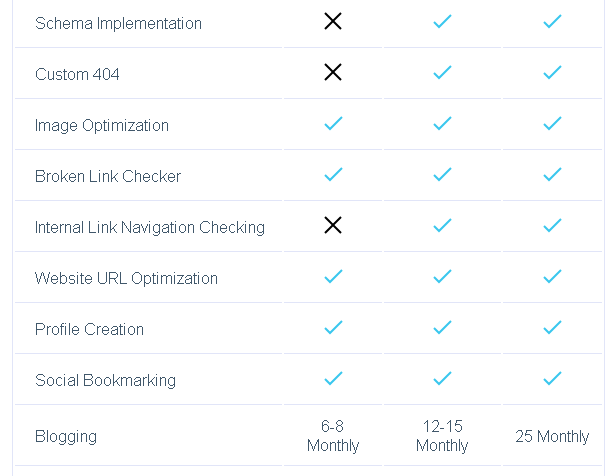The height and width of the screenshot is (476, 615).
Task: Click last checkmark in Custom 404 row
Action: coord(552,73)
